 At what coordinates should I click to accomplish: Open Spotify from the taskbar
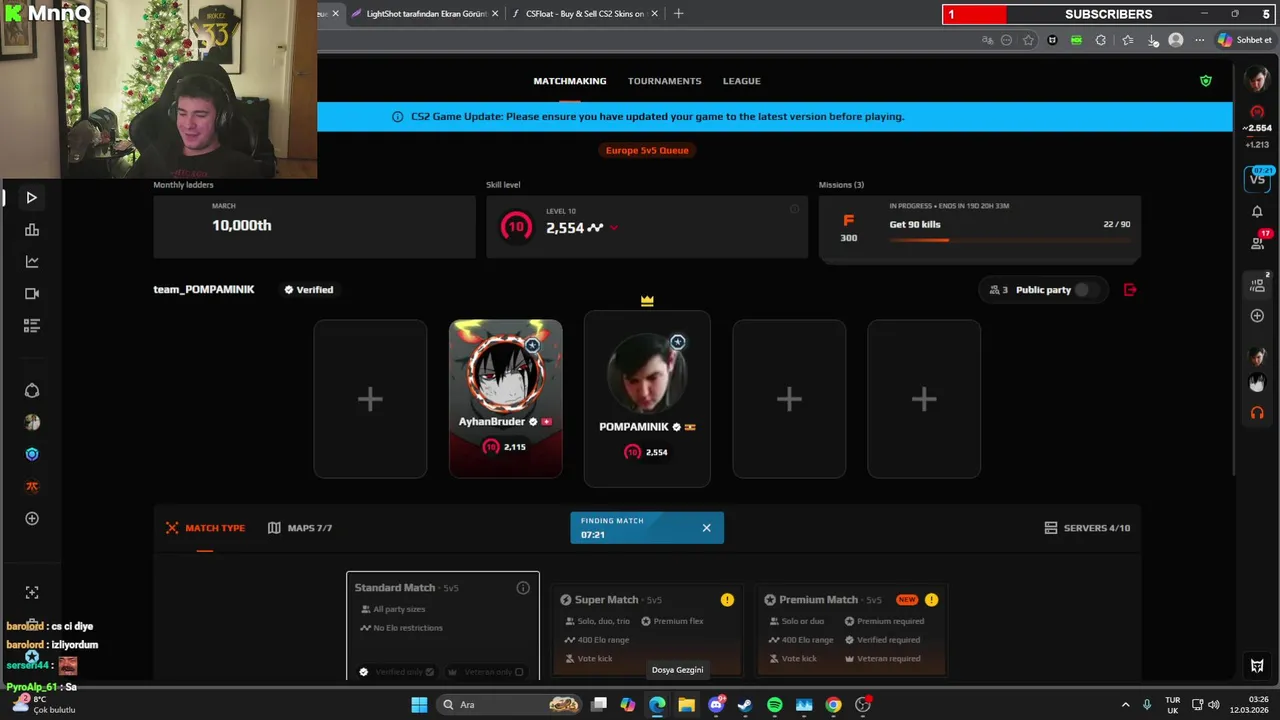pyautogui.click(x=775, y=705)
